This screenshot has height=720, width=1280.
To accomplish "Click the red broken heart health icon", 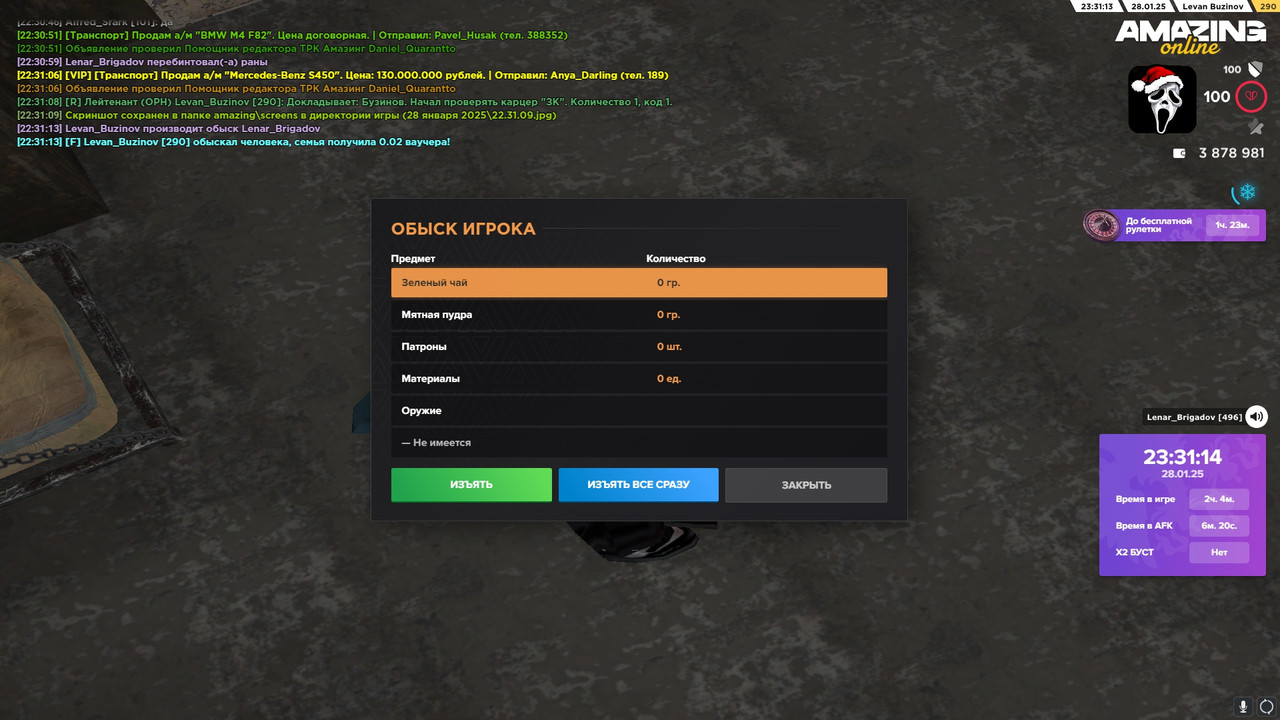I will [x=1251, y=97].
